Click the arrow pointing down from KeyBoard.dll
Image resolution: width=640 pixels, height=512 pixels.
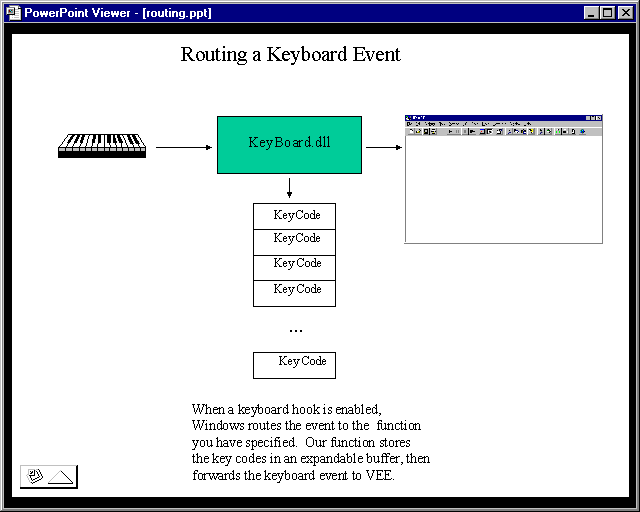tap(289, 187)
